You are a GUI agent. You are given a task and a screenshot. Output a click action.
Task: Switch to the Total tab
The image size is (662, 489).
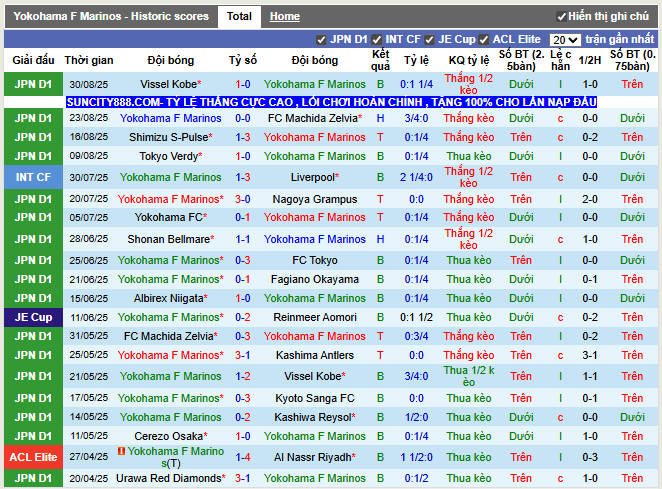tap(239, 16)
